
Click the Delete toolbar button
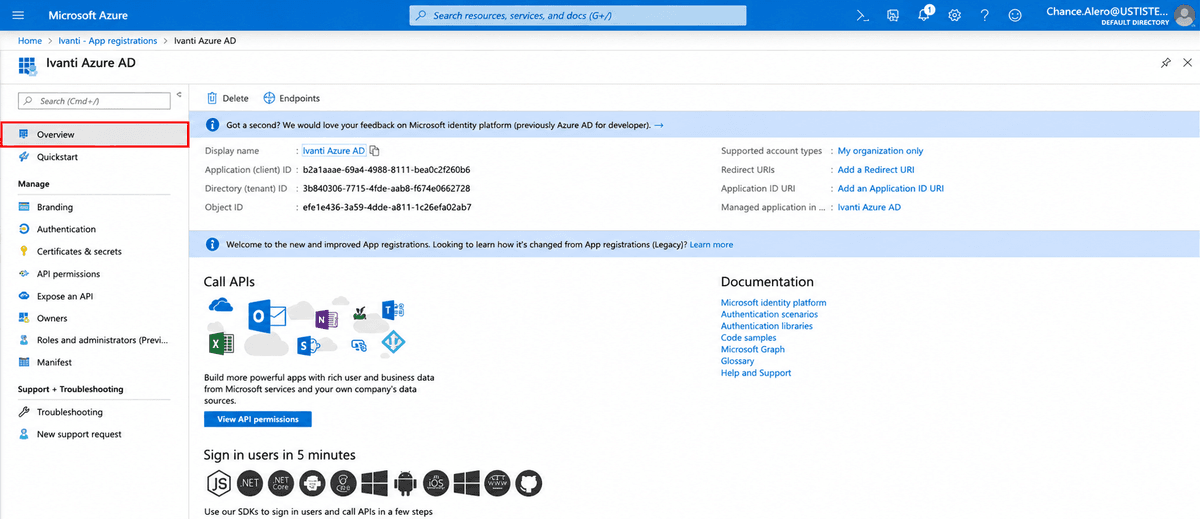click(227, 98)
